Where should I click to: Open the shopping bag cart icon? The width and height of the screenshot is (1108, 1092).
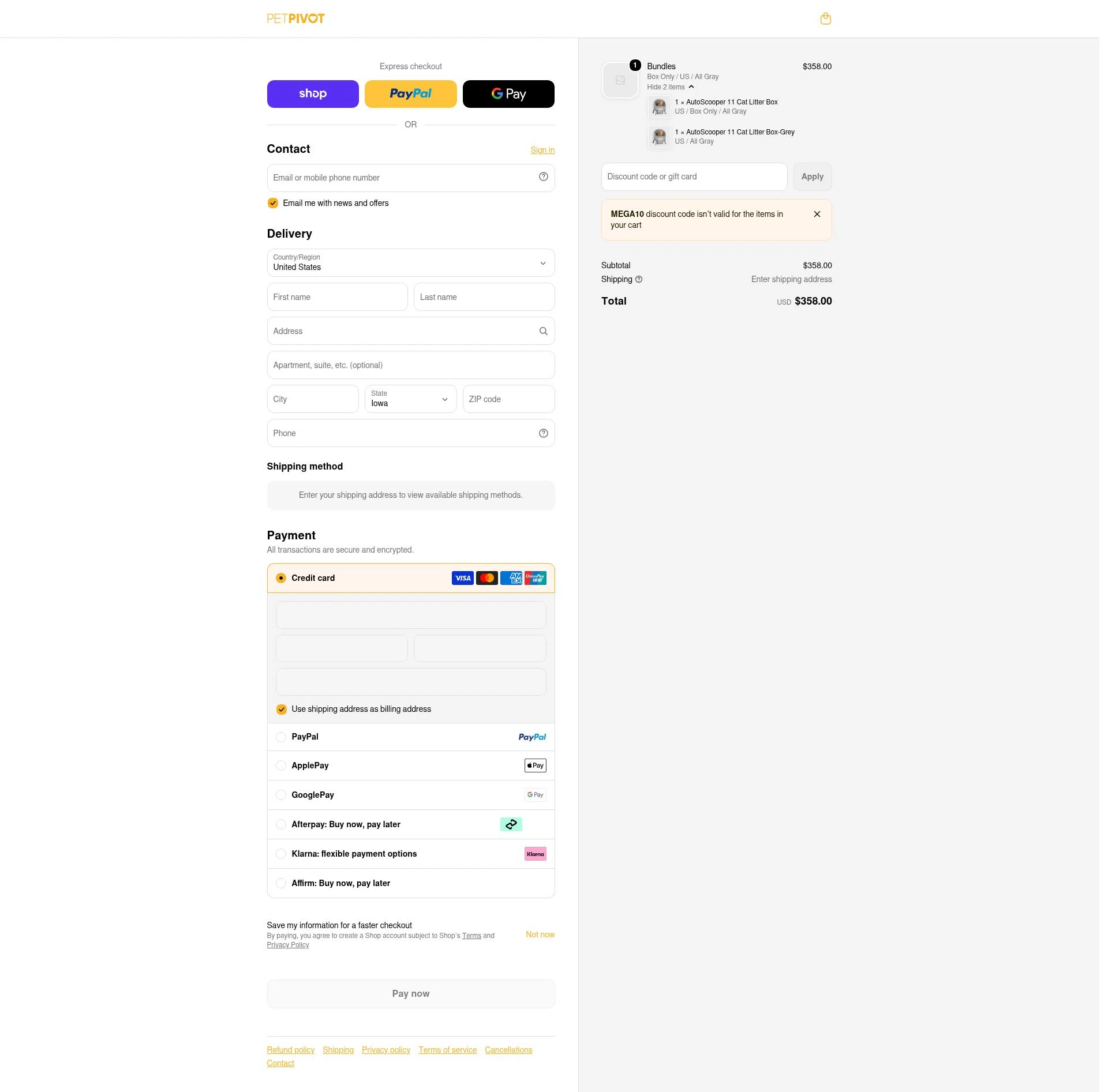click(825, 18)
